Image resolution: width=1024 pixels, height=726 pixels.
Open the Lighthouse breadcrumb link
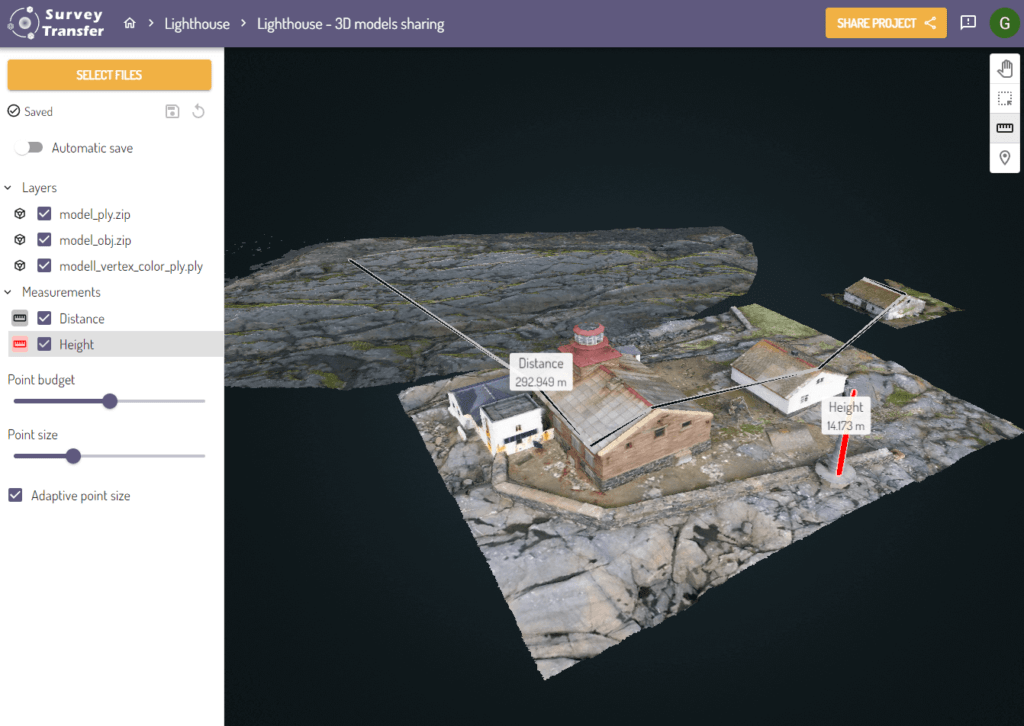[196, 24]
